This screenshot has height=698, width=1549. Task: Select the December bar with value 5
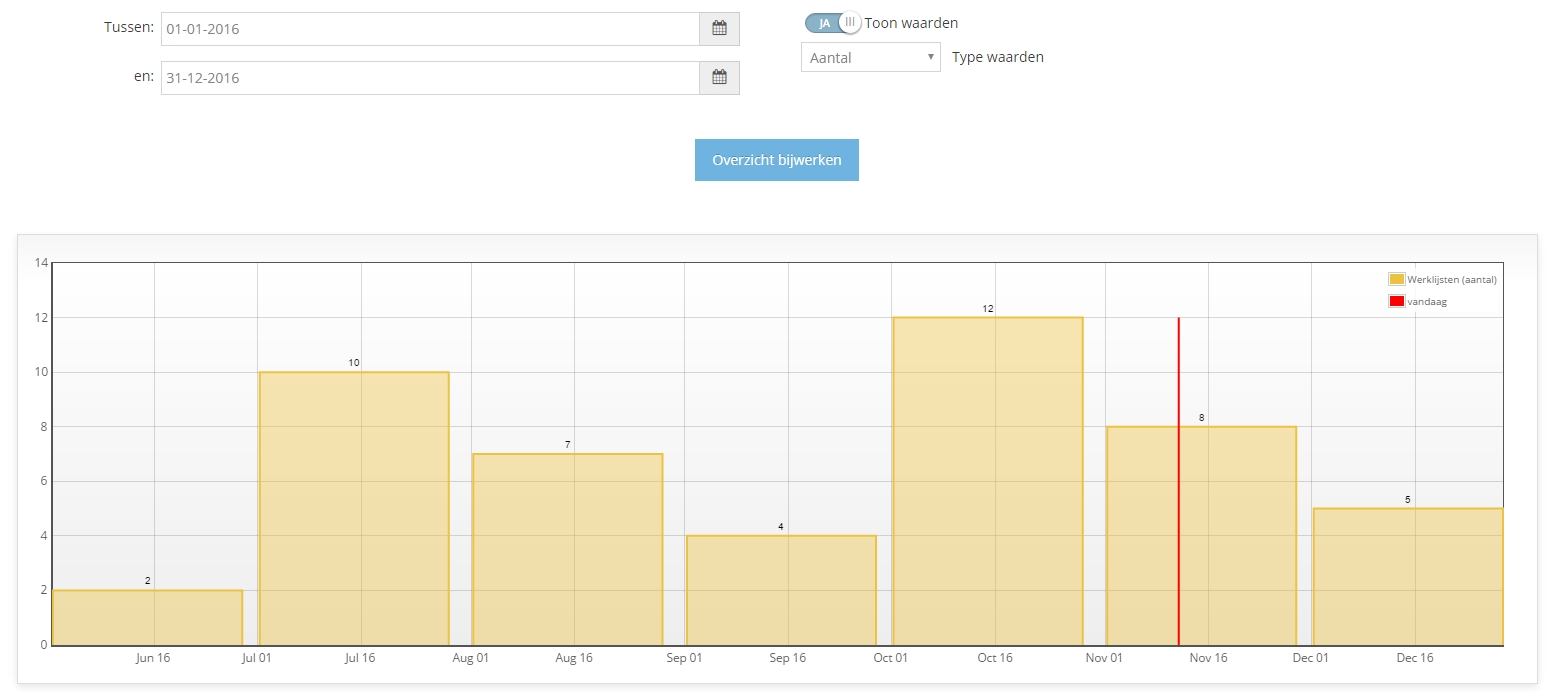[x=1407, y=576]
